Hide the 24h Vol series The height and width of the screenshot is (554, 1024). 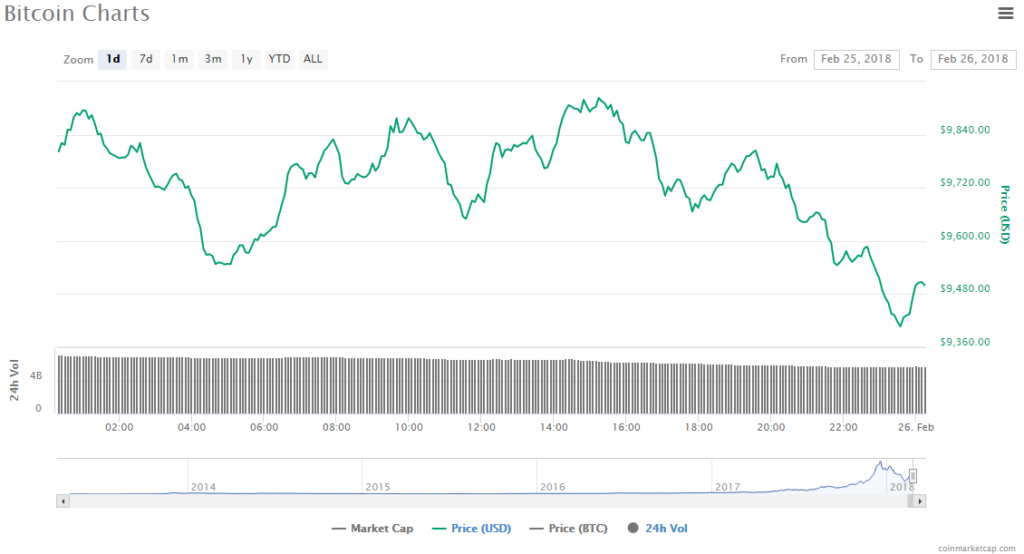tap(657, 528)
